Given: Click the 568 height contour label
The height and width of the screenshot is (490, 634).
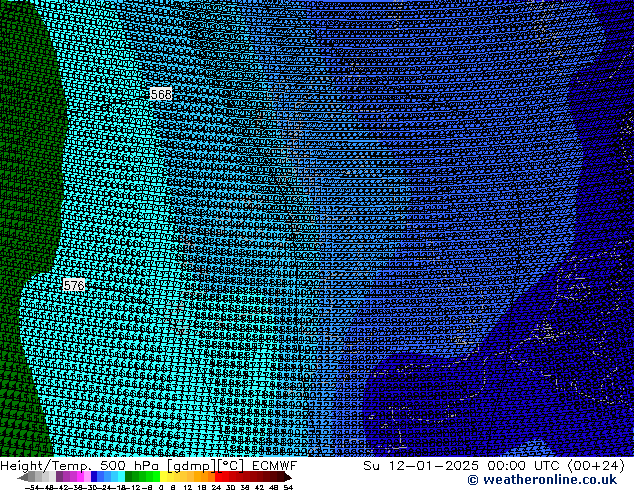Looking at the screenshot, I should pyautogui.click(x=161, y=94).
